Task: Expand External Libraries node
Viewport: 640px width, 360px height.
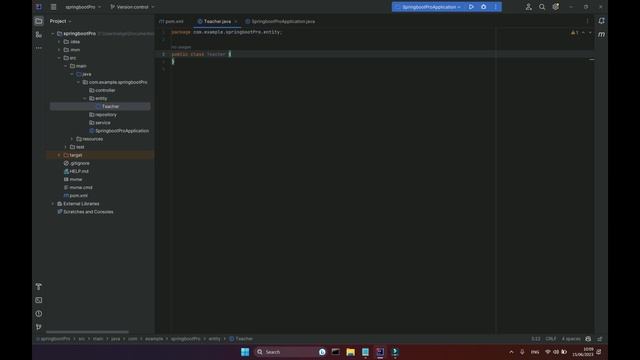Action: tap(53, 204)
